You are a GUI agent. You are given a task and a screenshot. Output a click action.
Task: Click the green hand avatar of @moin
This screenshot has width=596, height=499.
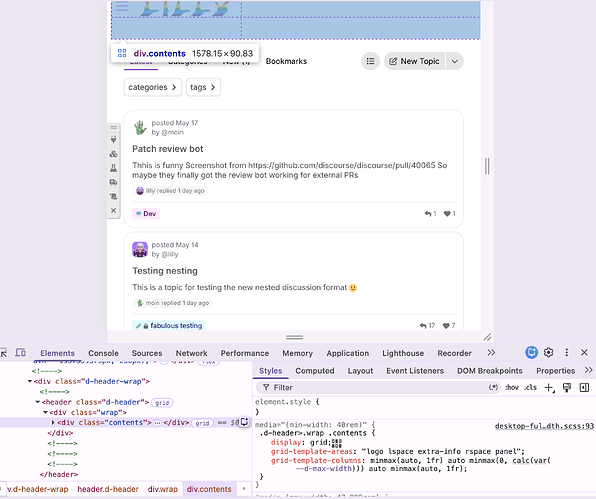[140, 128]
